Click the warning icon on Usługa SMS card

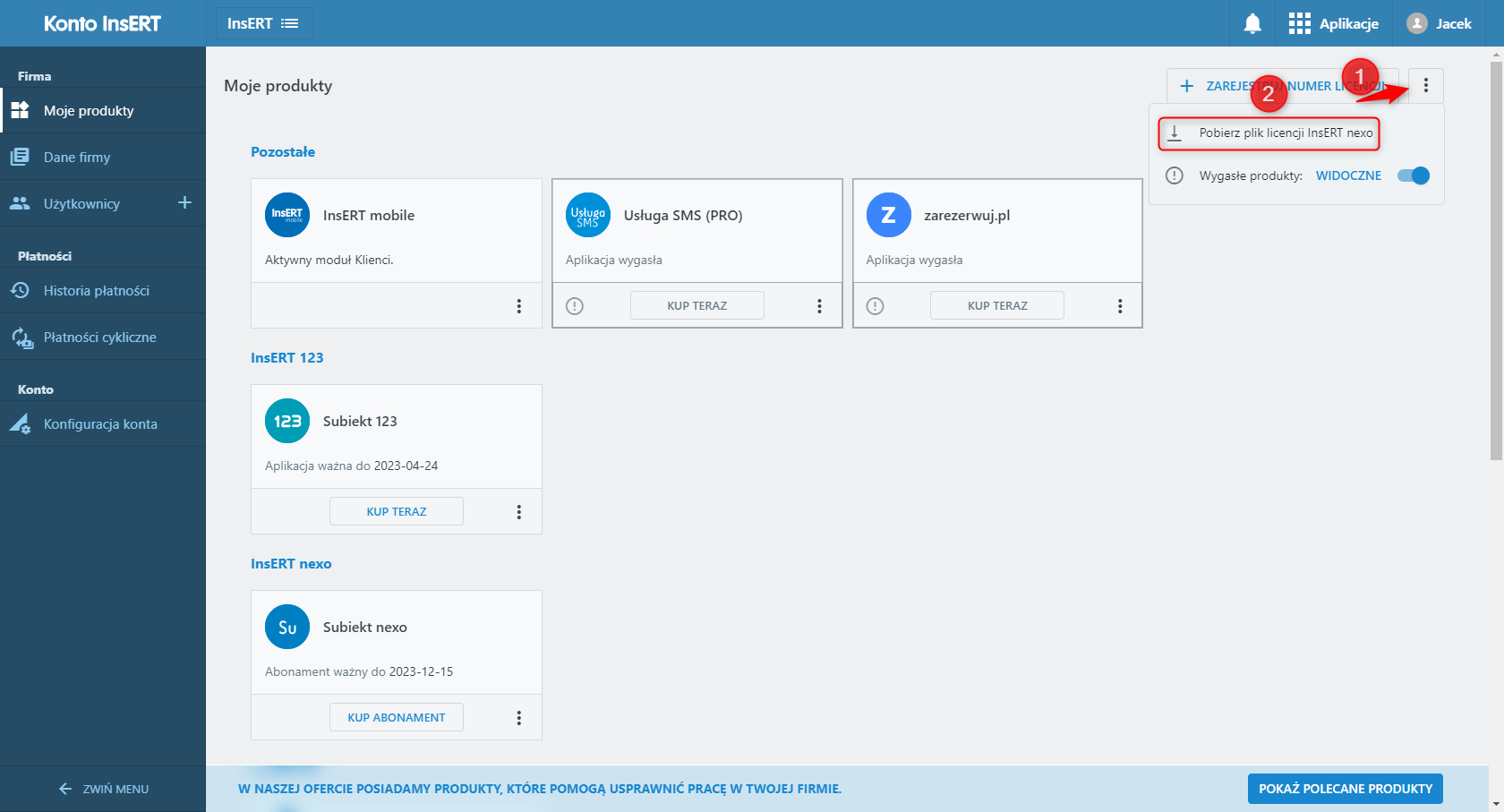pyautogui.click(x=575, y=306)
